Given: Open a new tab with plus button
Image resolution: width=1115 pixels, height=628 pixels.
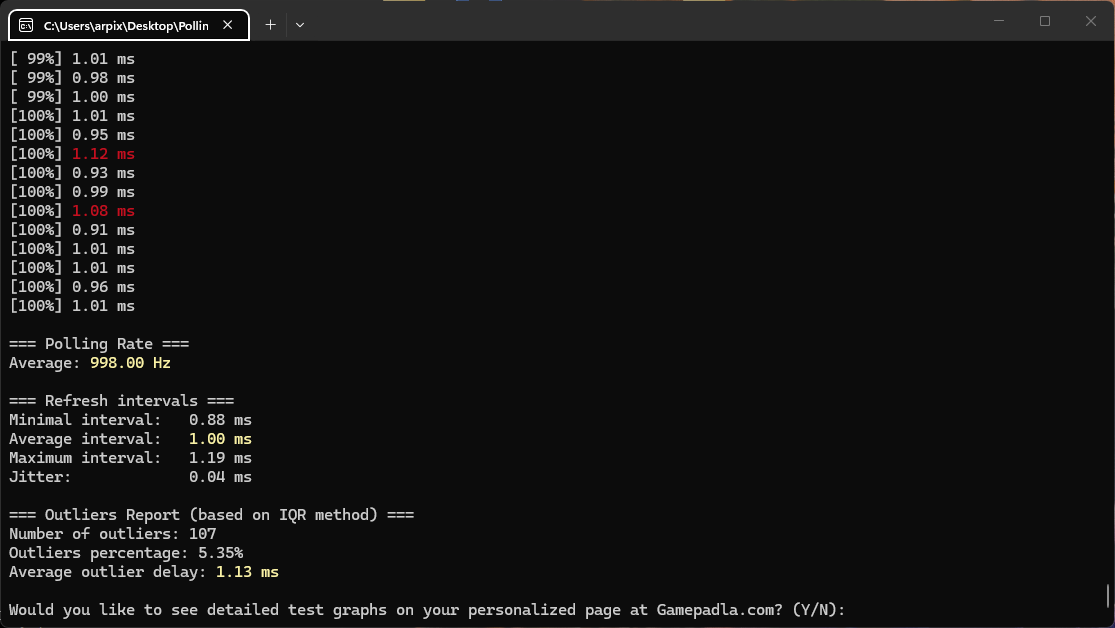Looking at the screenshot, I should pyautogui.click(x=270, y=25).
